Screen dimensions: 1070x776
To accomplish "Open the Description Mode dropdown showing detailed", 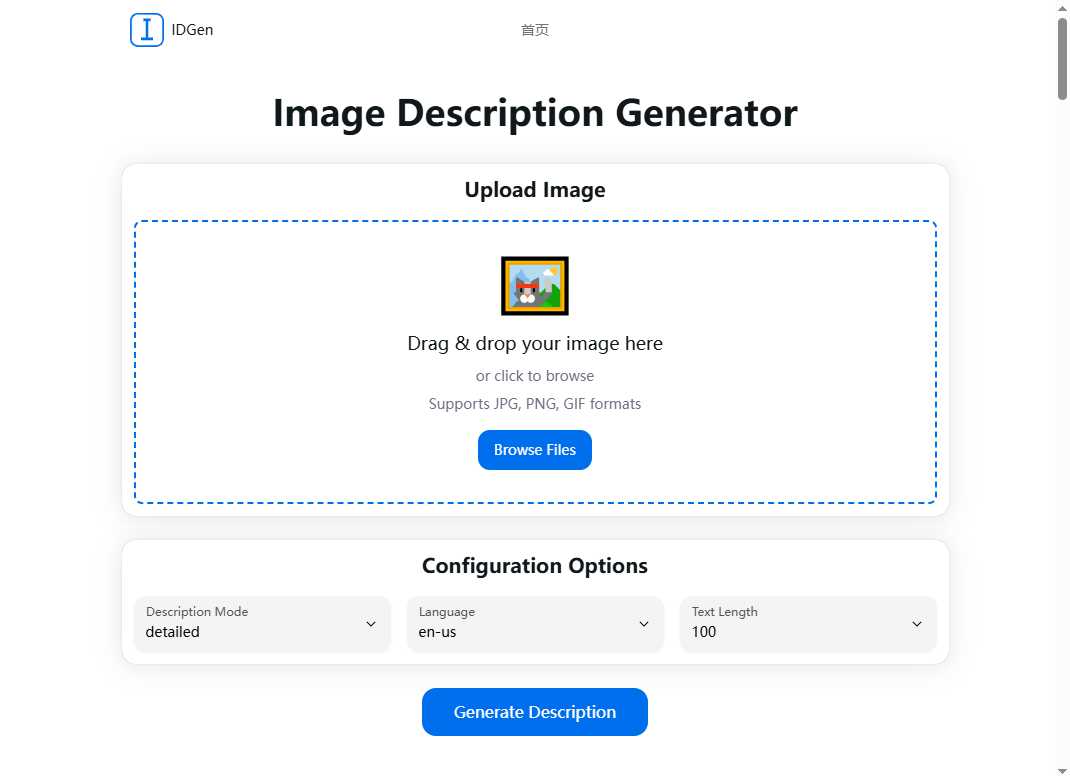I will (x=262, y=624).
